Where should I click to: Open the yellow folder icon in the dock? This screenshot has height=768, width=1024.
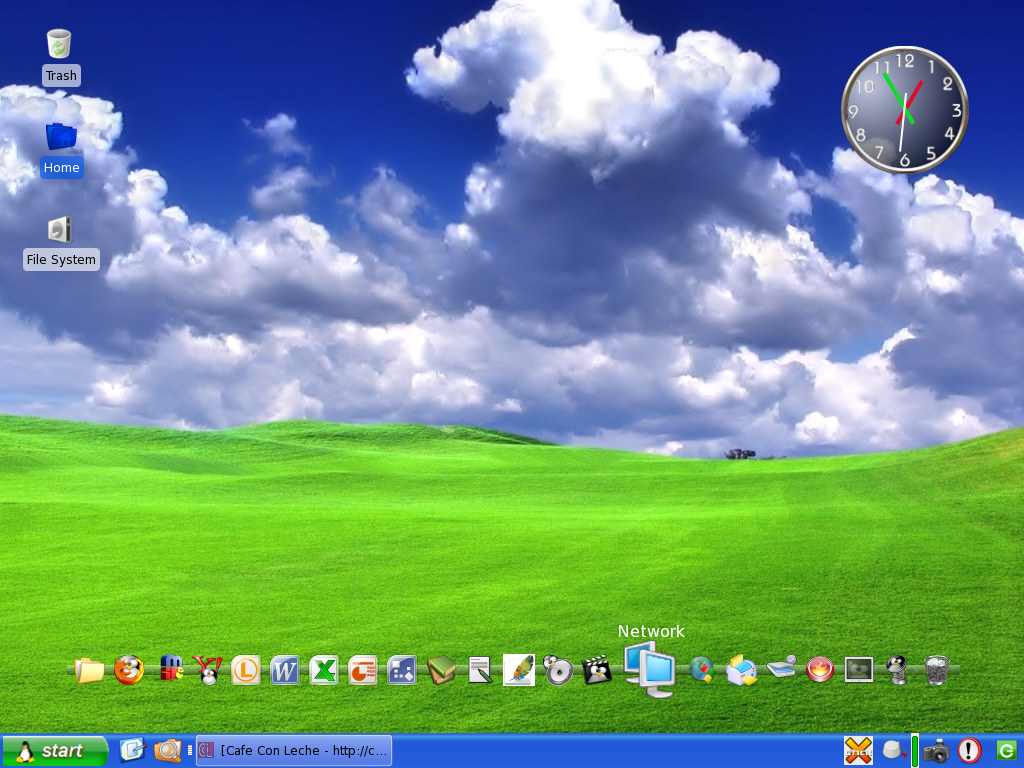pos(89,670)
